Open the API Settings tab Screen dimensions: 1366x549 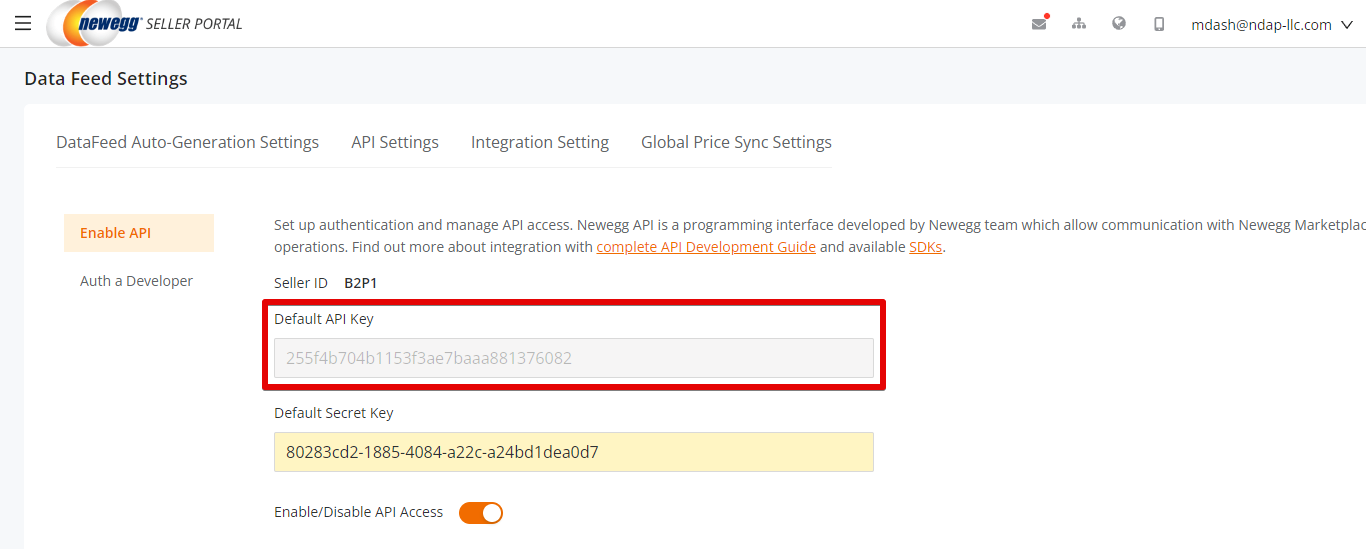pyautogui.click(x=395, y=142)
